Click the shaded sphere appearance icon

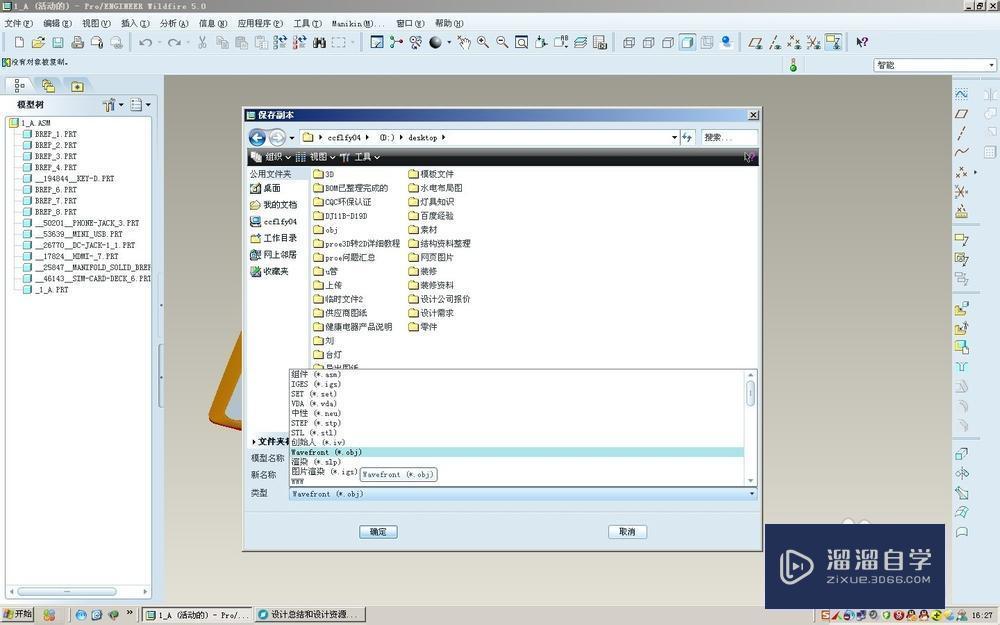[436, 42]
